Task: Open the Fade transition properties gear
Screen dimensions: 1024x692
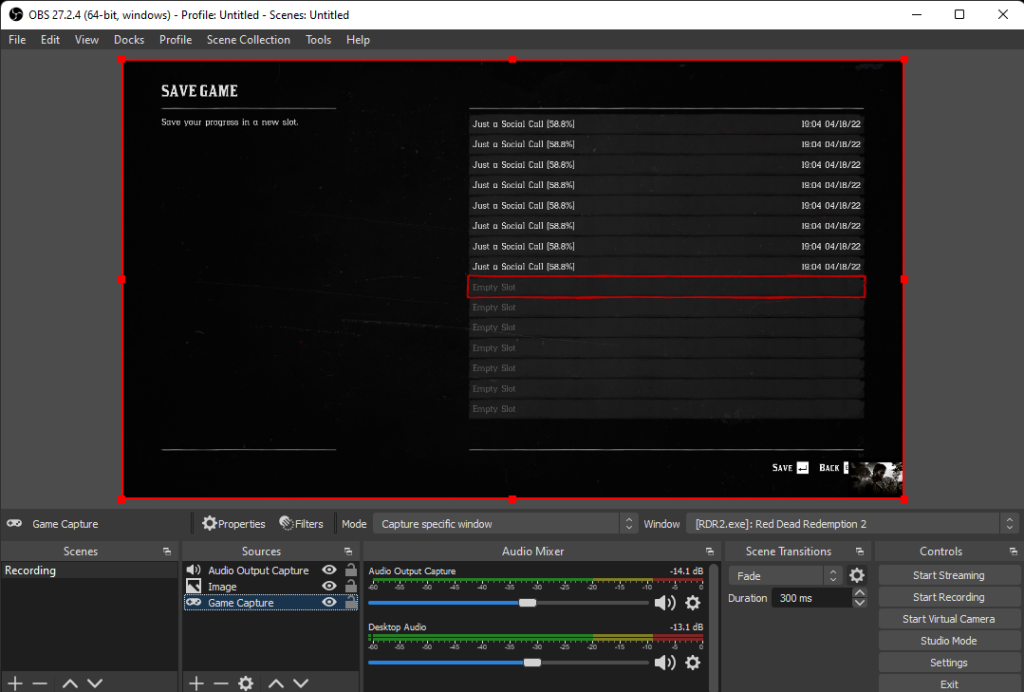Action: coord(857,575)
